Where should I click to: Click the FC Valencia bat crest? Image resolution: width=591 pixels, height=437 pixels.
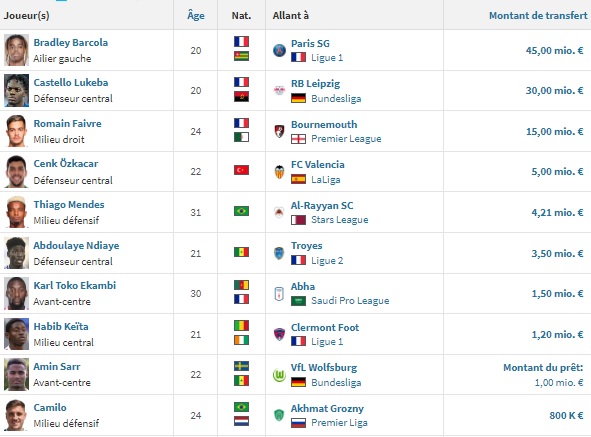pyautogui.click(x=279, y=172)
